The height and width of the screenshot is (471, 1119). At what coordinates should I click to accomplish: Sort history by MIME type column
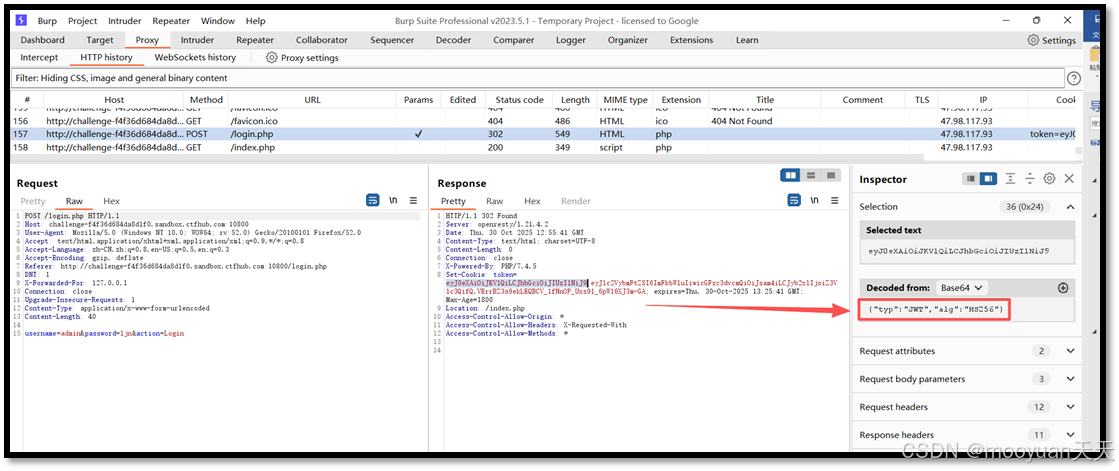pos(626,100)
